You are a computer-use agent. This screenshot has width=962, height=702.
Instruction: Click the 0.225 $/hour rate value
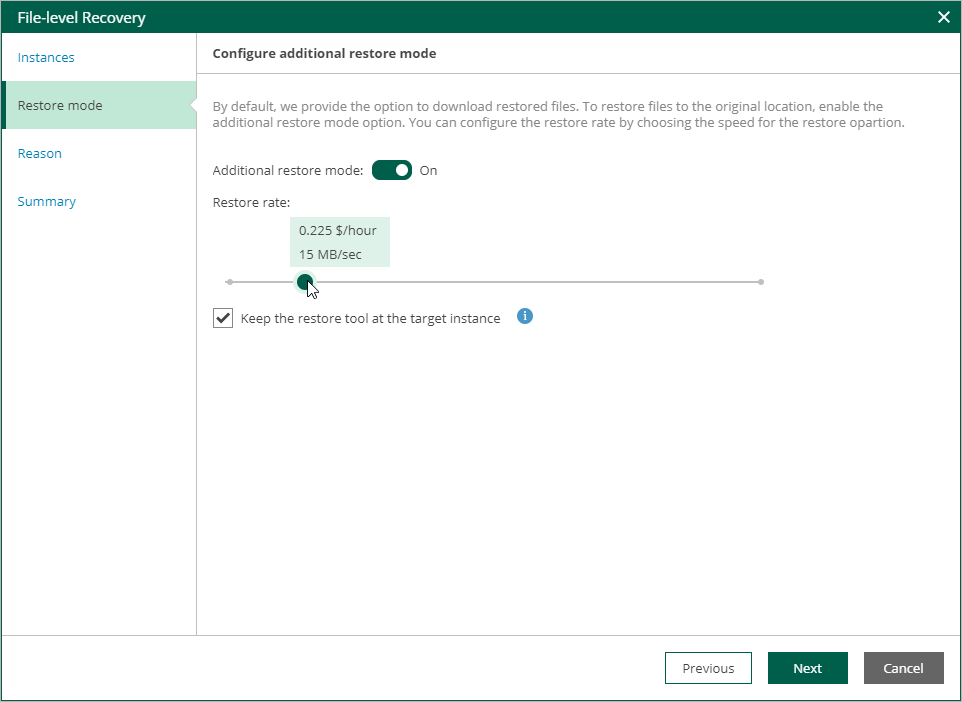(337, 230)
